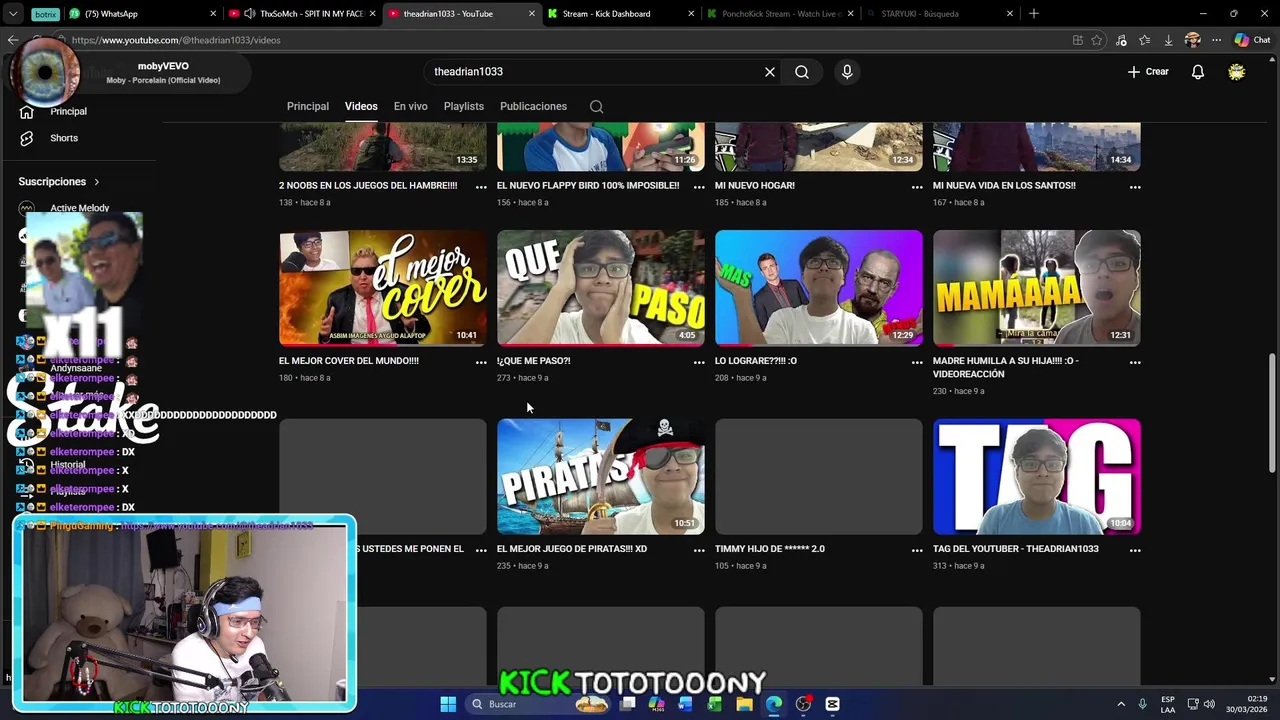1280x720 pixels.
Task: Open Microsoft Edge from taskbar
Action: click(774, 704)
